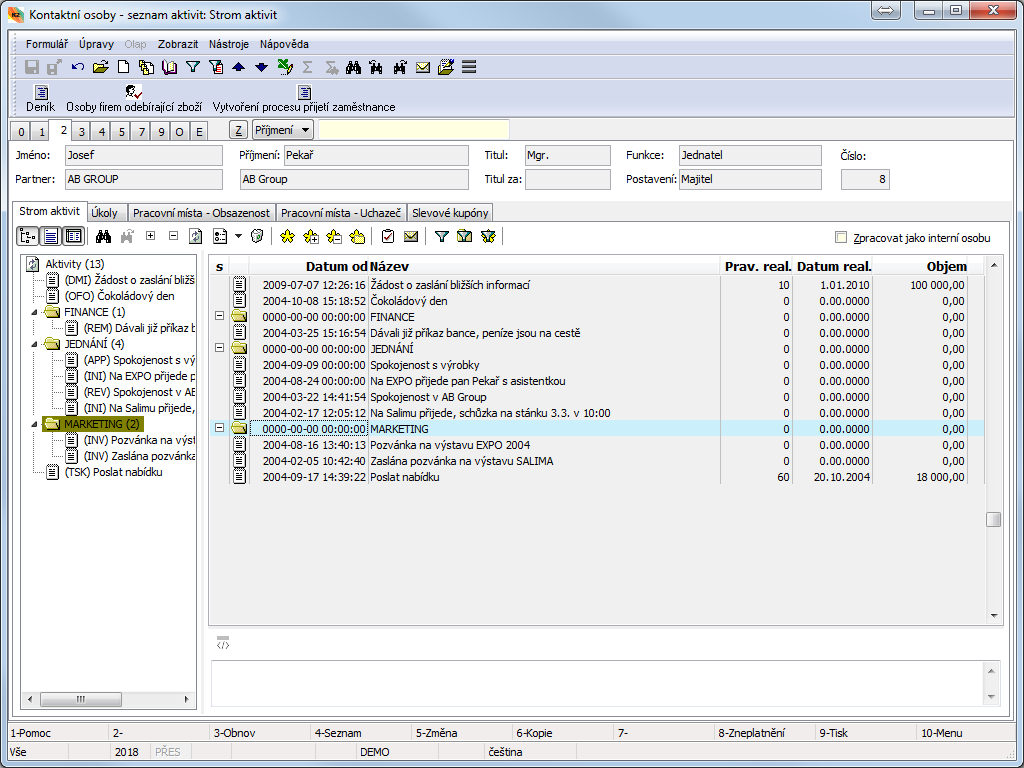Collapse the MARKETING folder in the tree
The image size is (1024, 768).
[x=36, y=424]
